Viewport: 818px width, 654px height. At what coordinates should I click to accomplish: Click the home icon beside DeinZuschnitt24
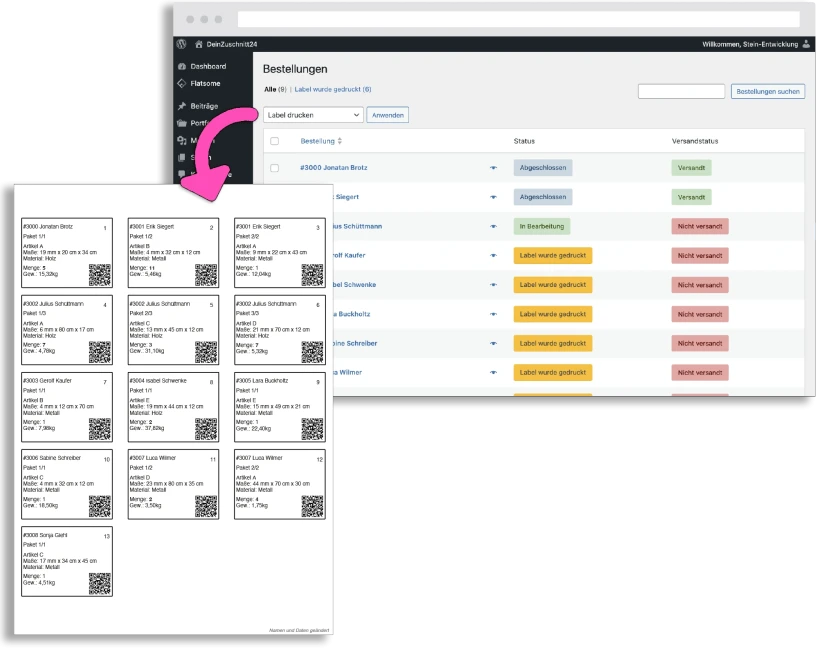click(x=199, y=44)
